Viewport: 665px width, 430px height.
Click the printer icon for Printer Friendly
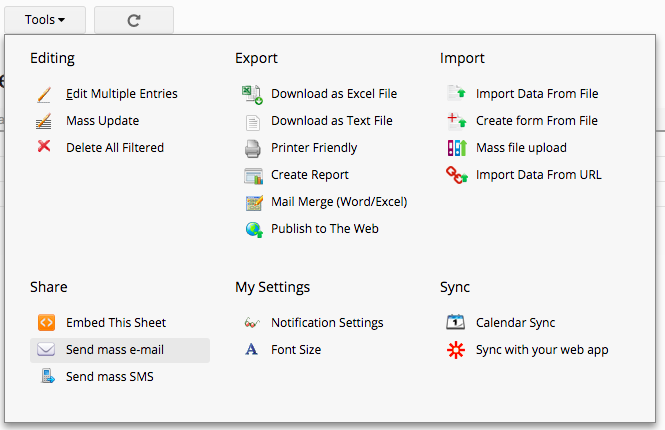[253, 148]
